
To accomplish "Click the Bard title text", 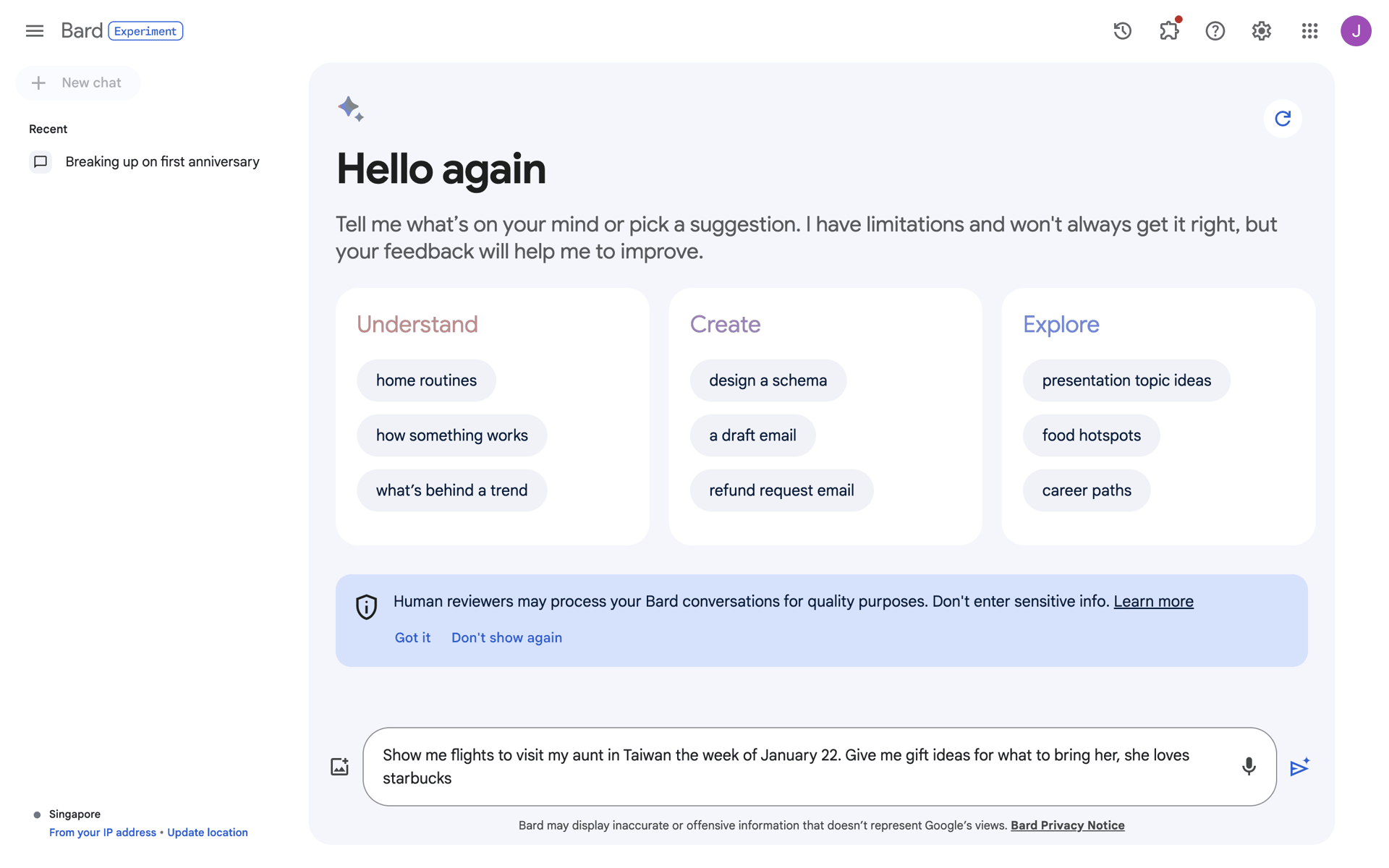I will point(82,31).
